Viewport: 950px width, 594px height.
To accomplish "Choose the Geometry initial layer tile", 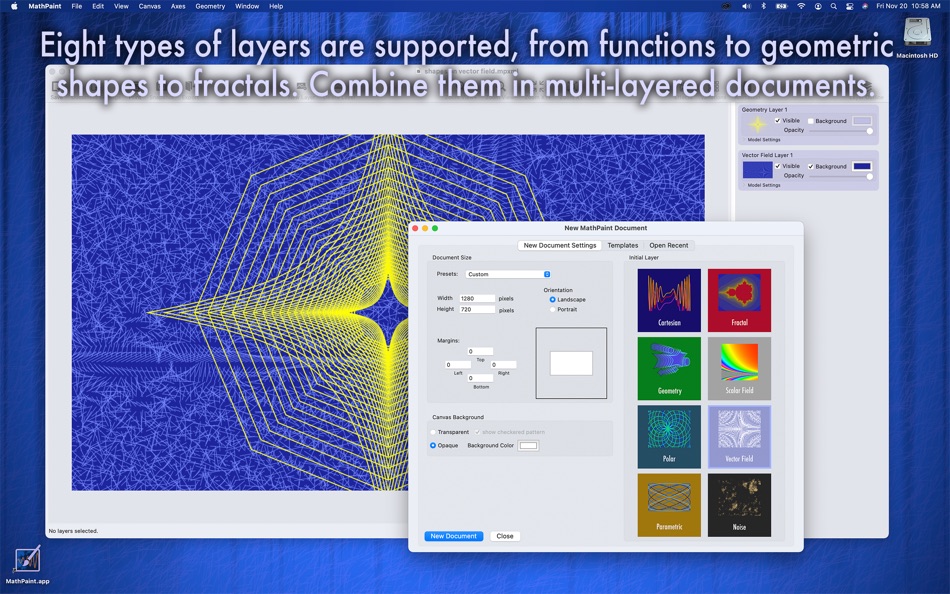I will click(x=669, y=369).
